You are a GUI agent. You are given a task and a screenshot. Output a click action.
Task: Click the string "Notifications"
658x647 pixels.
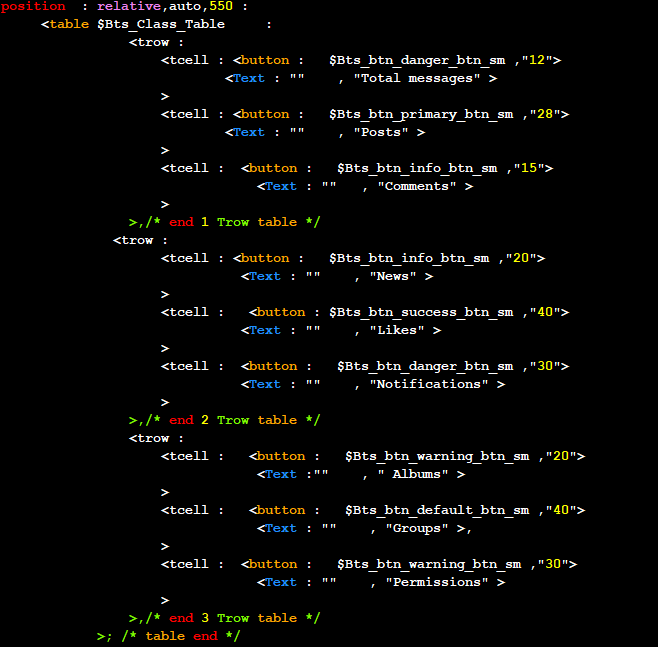[429, 385]
